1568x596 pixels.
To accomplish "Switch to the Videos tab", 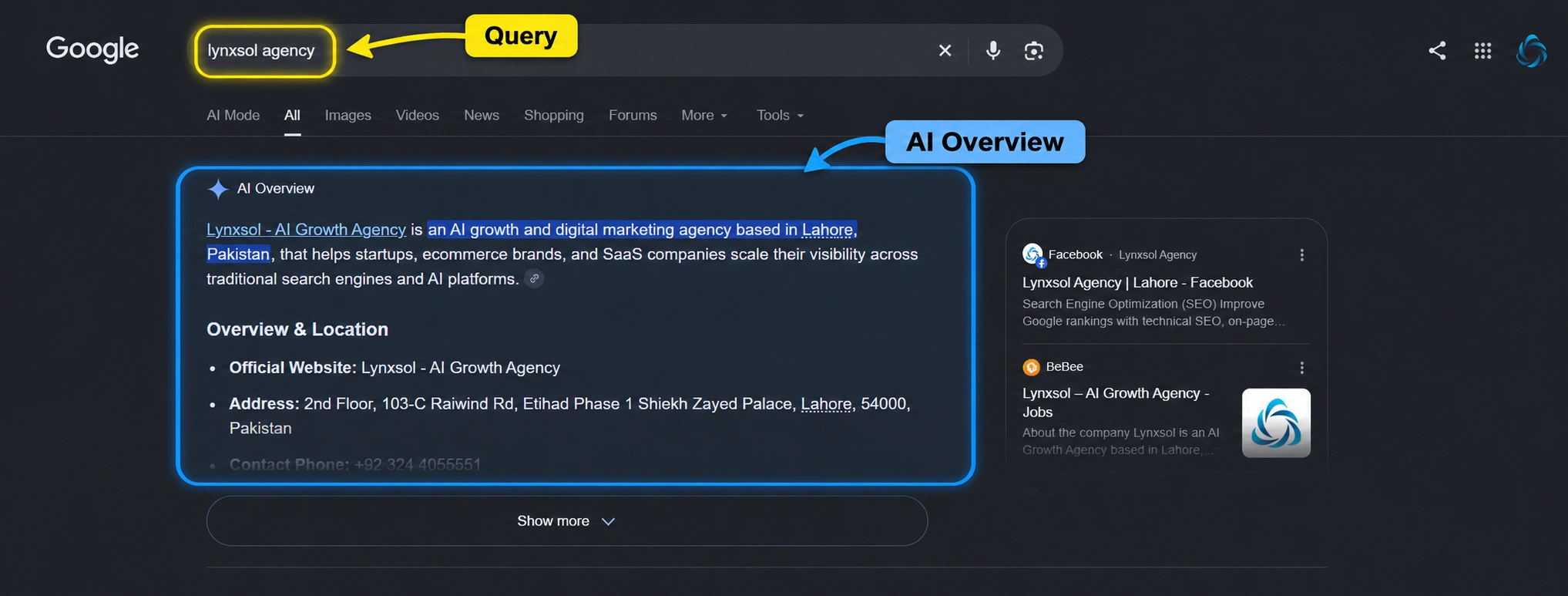I will (x=418, y=115).
